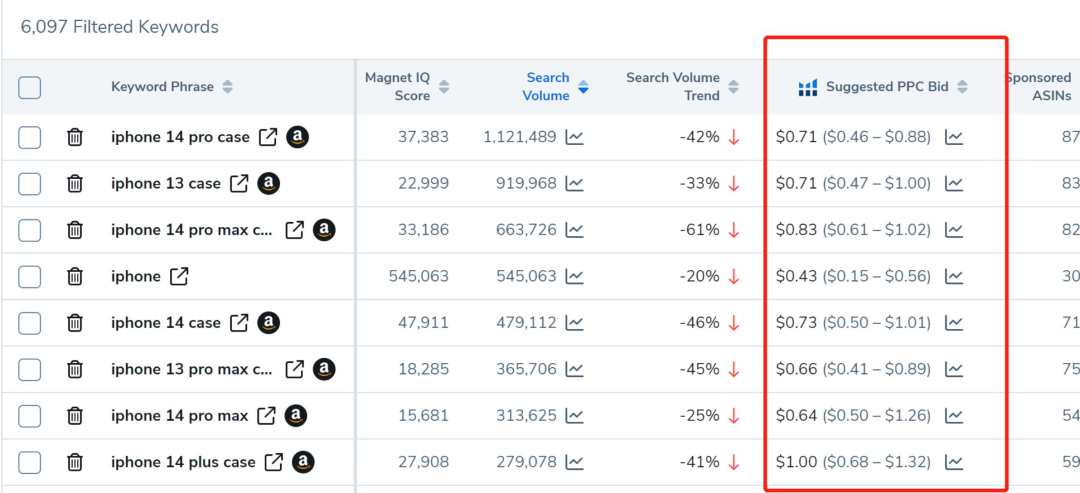Viewport: 1080px width, 493px height.
Task: Delete the iphone 13 case keyword row
Action: (74, 183)
